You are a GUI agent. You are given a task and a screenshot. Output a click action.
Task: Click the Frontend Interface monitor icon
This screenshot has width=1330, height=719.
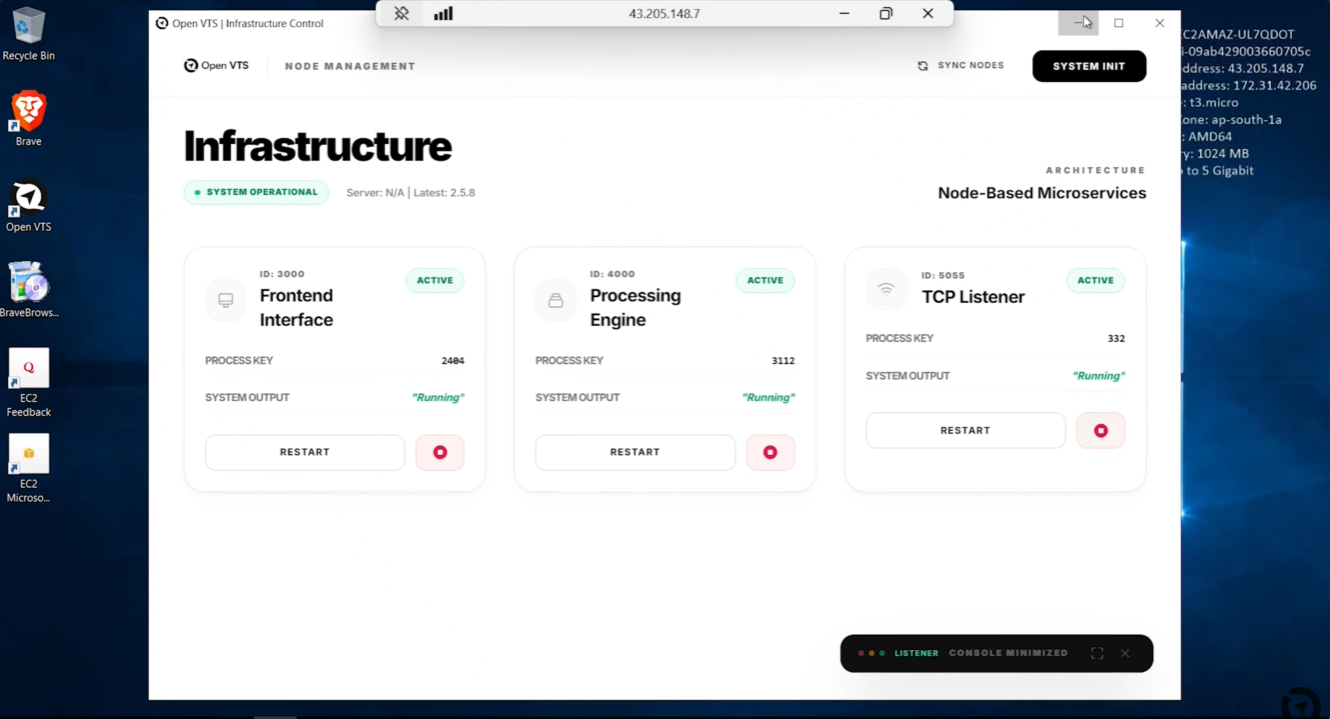click(226, 300)
